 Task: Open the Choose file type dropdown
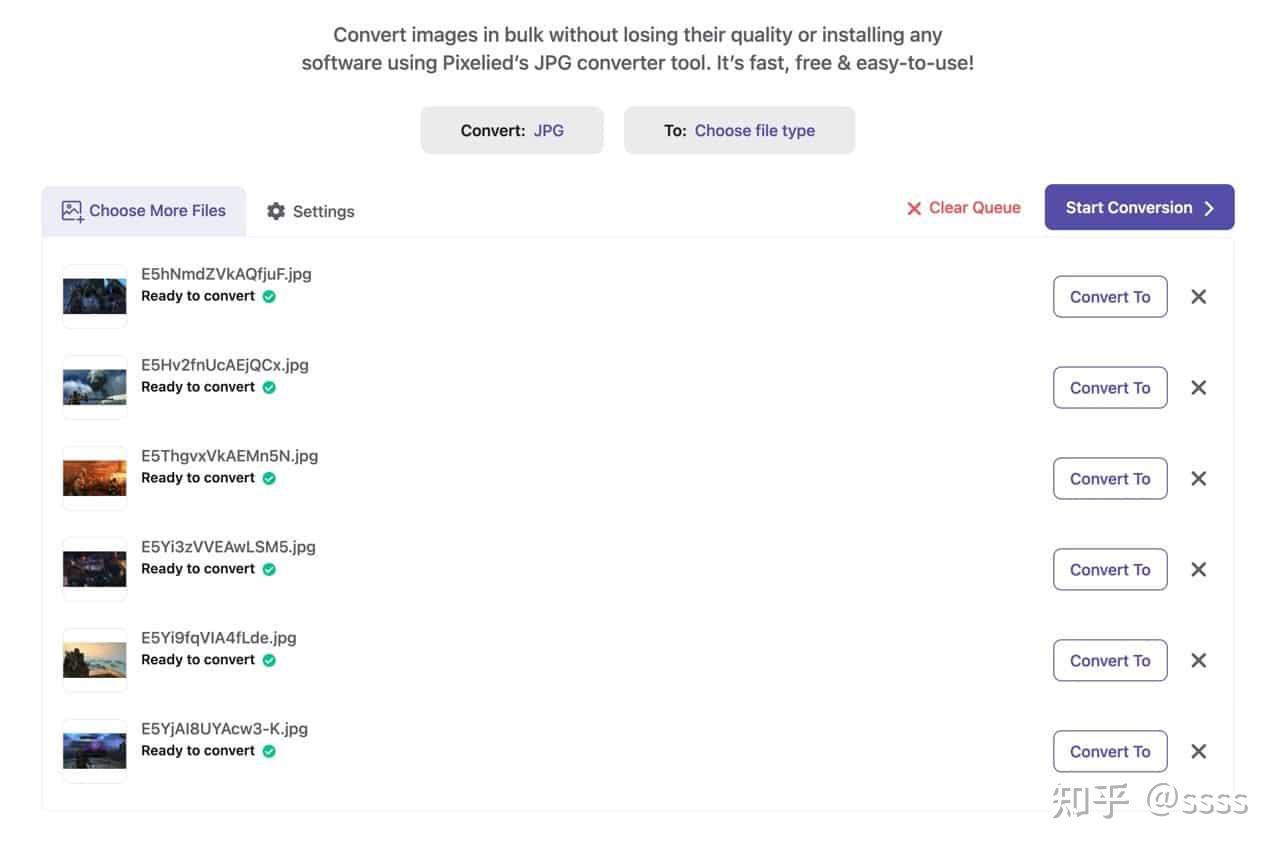739,131
